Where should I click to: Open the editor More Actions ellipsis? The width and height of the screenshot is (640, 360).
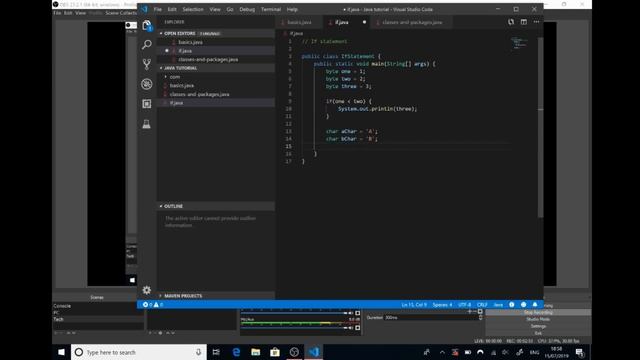click(x=536, y=22)
